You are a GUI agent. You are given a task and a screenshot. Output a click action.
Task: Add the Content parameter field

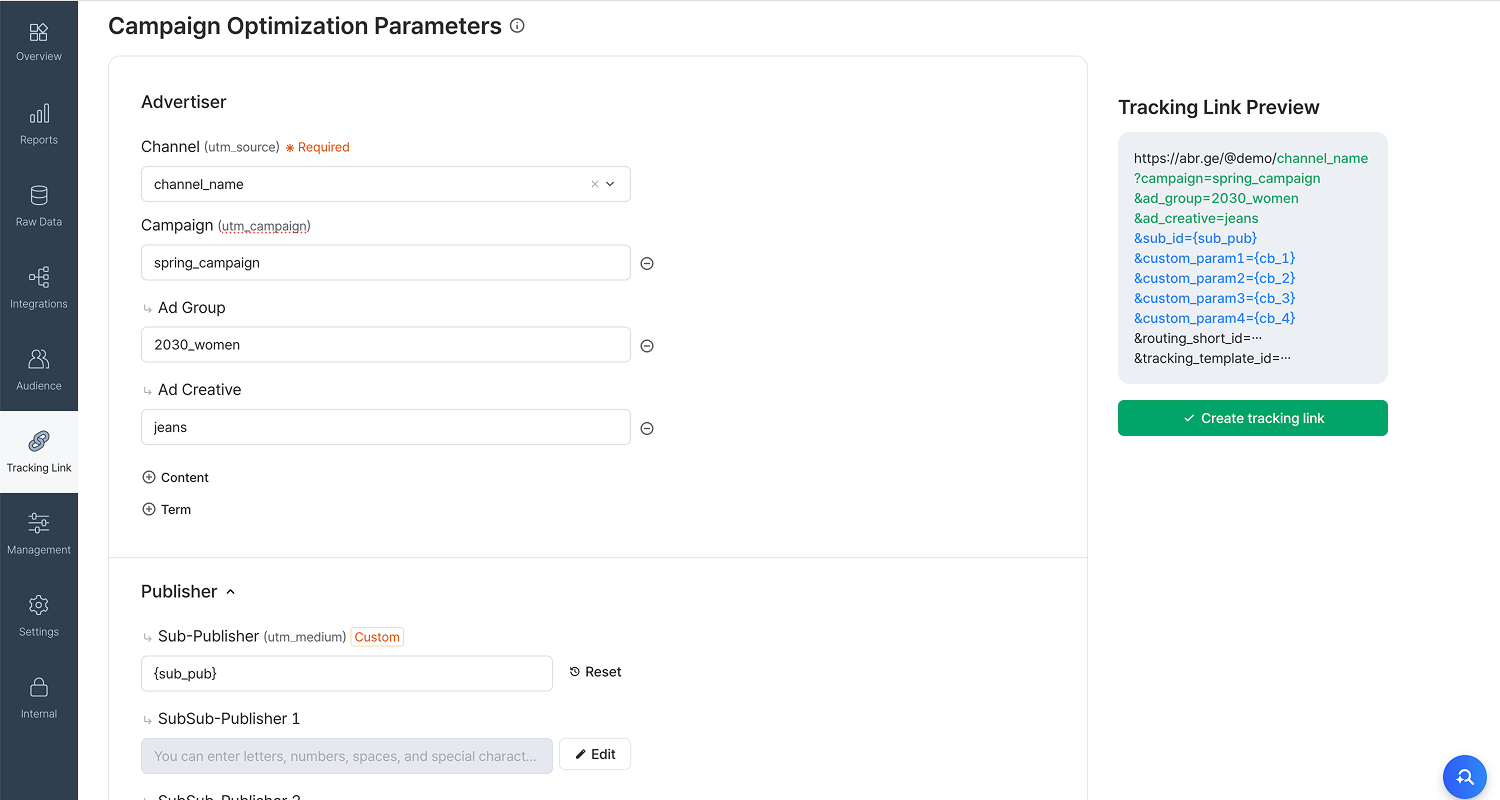click(x=176, y=478)
